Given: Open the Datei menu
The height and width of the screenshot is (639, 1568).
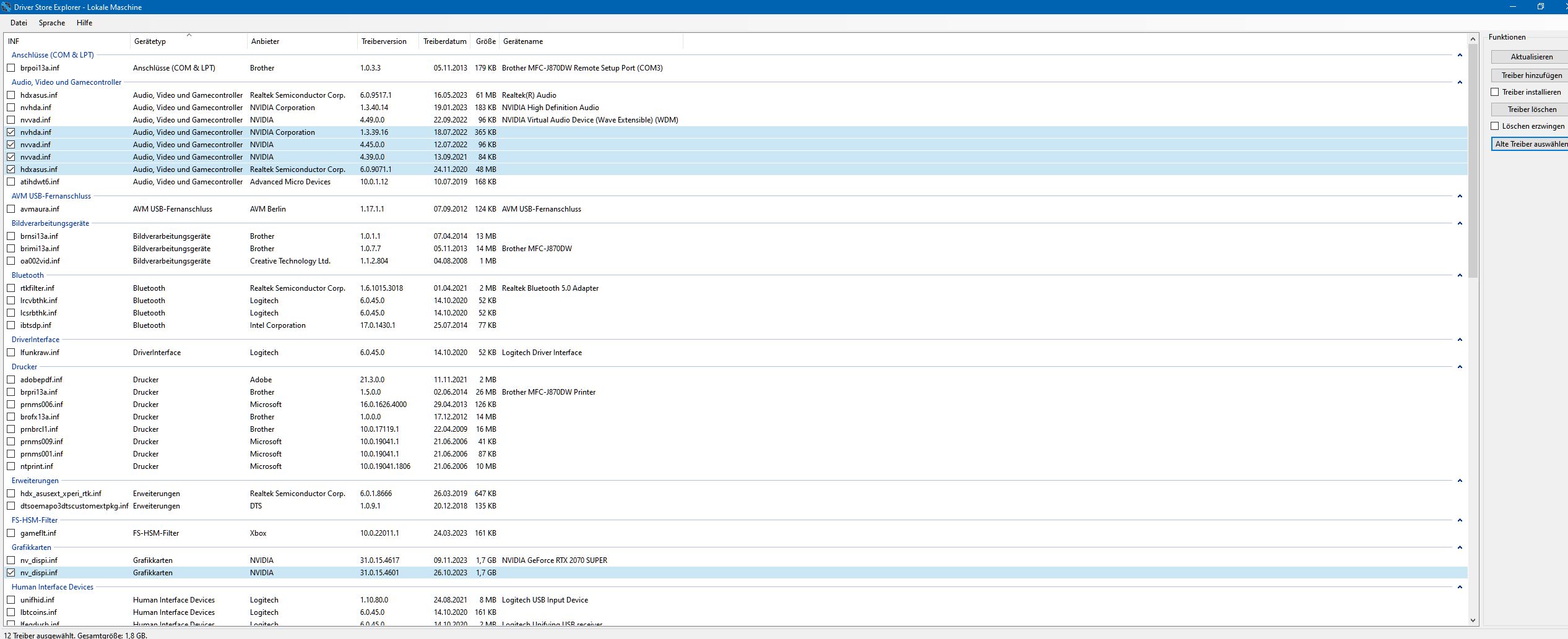Looking at the screenshot, I should (19, 23).
